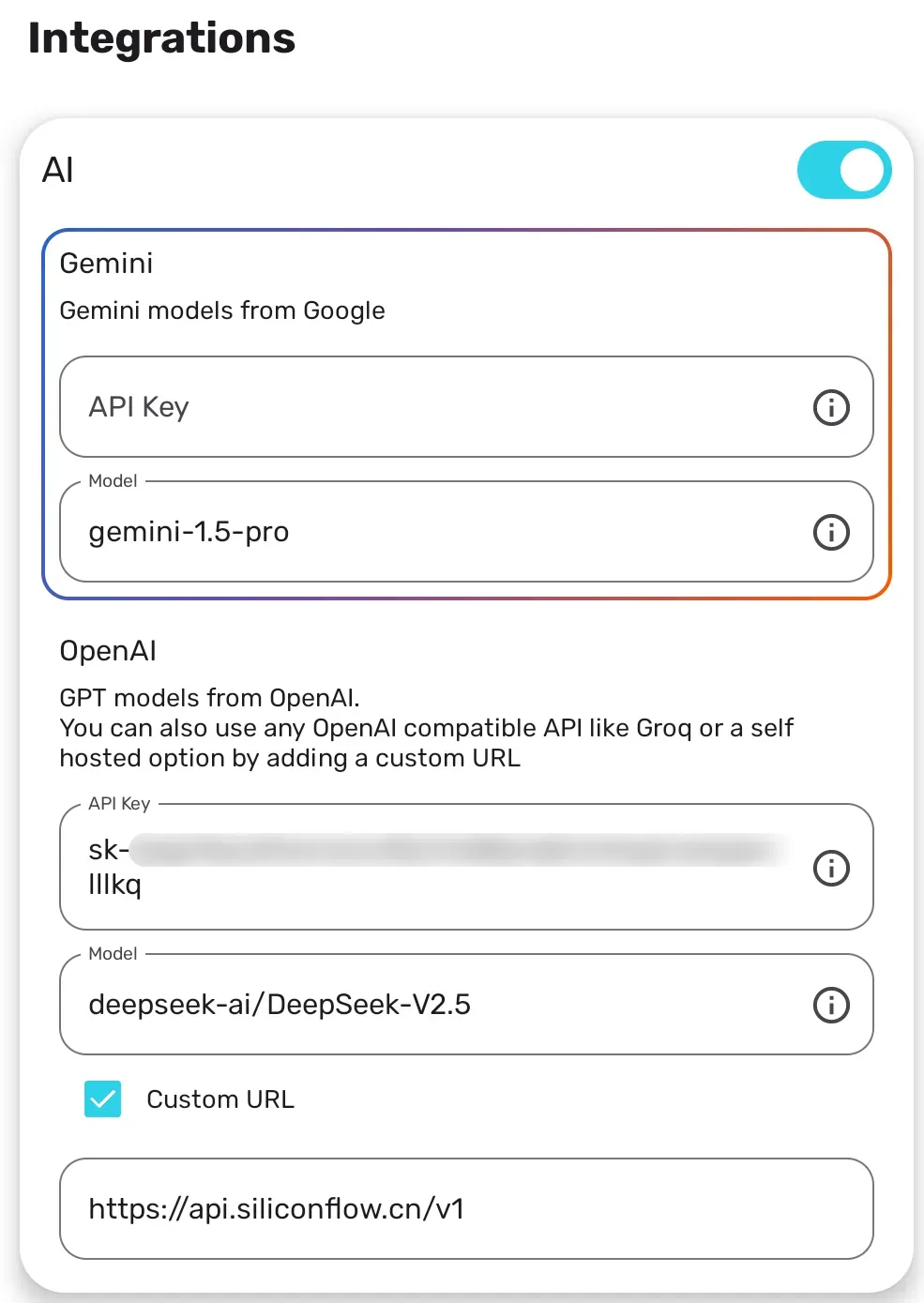
Task: Edit the deepseek-ai/DeepSeek-V2.5 model field
Action: (466, 1005)
